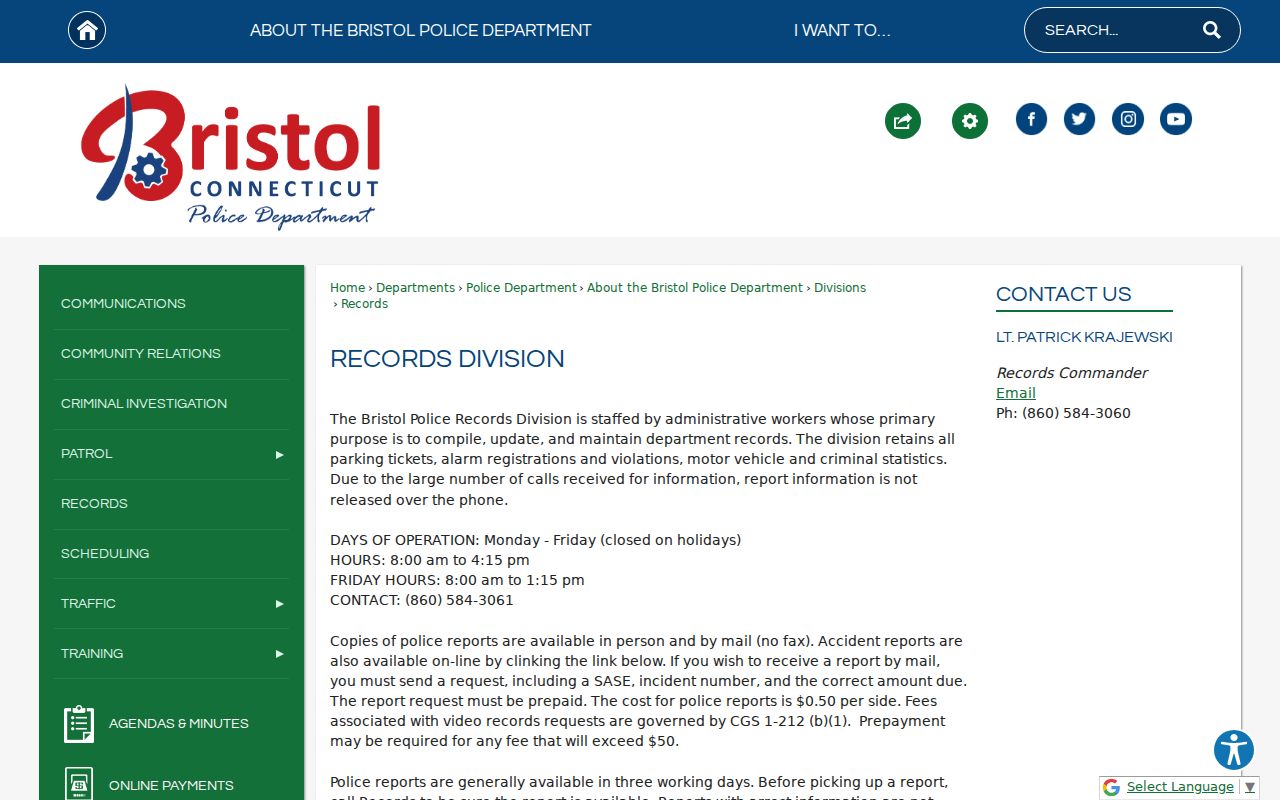
Task: Click the Days of Operation line
Action: pos(536,540)
